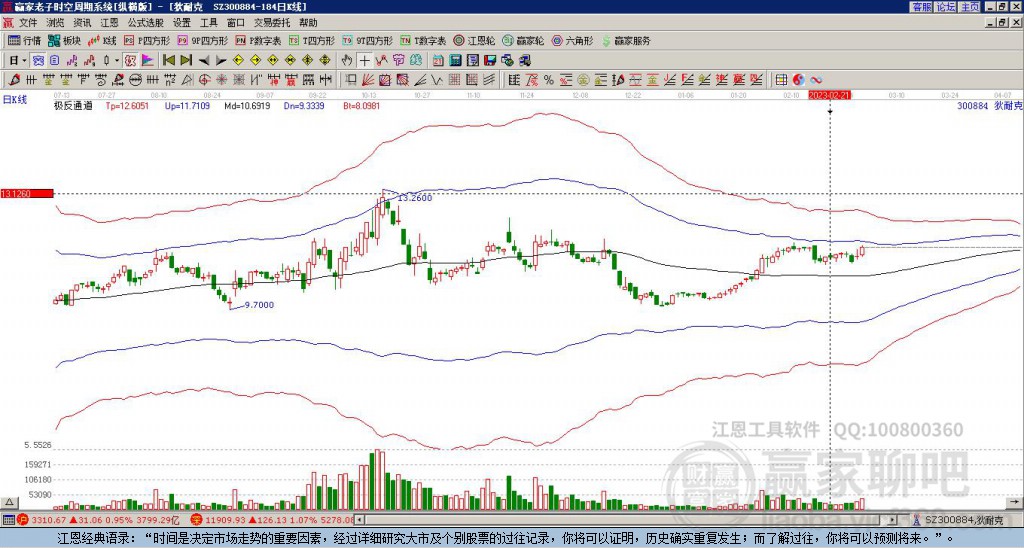
Task: Open the 江恩轮 Gann wheel
Action: [x=474, y=40]
